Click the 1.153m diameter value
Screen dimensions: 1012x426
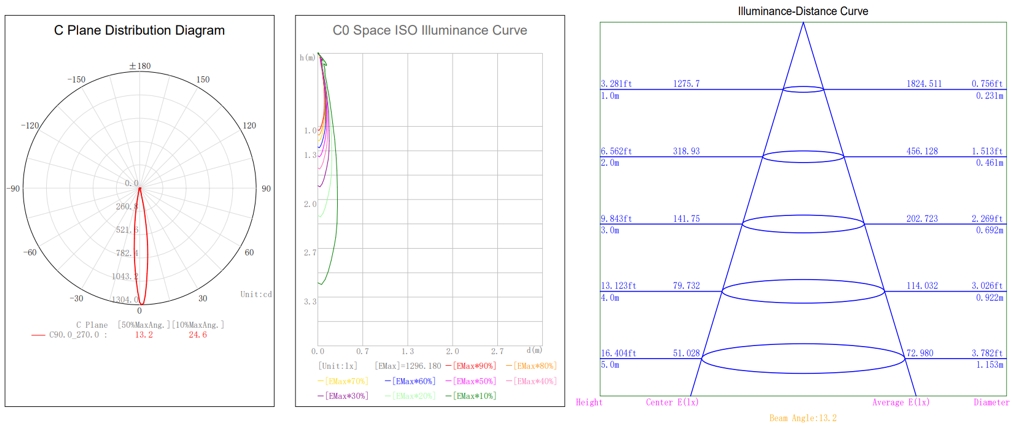[991, 365]
